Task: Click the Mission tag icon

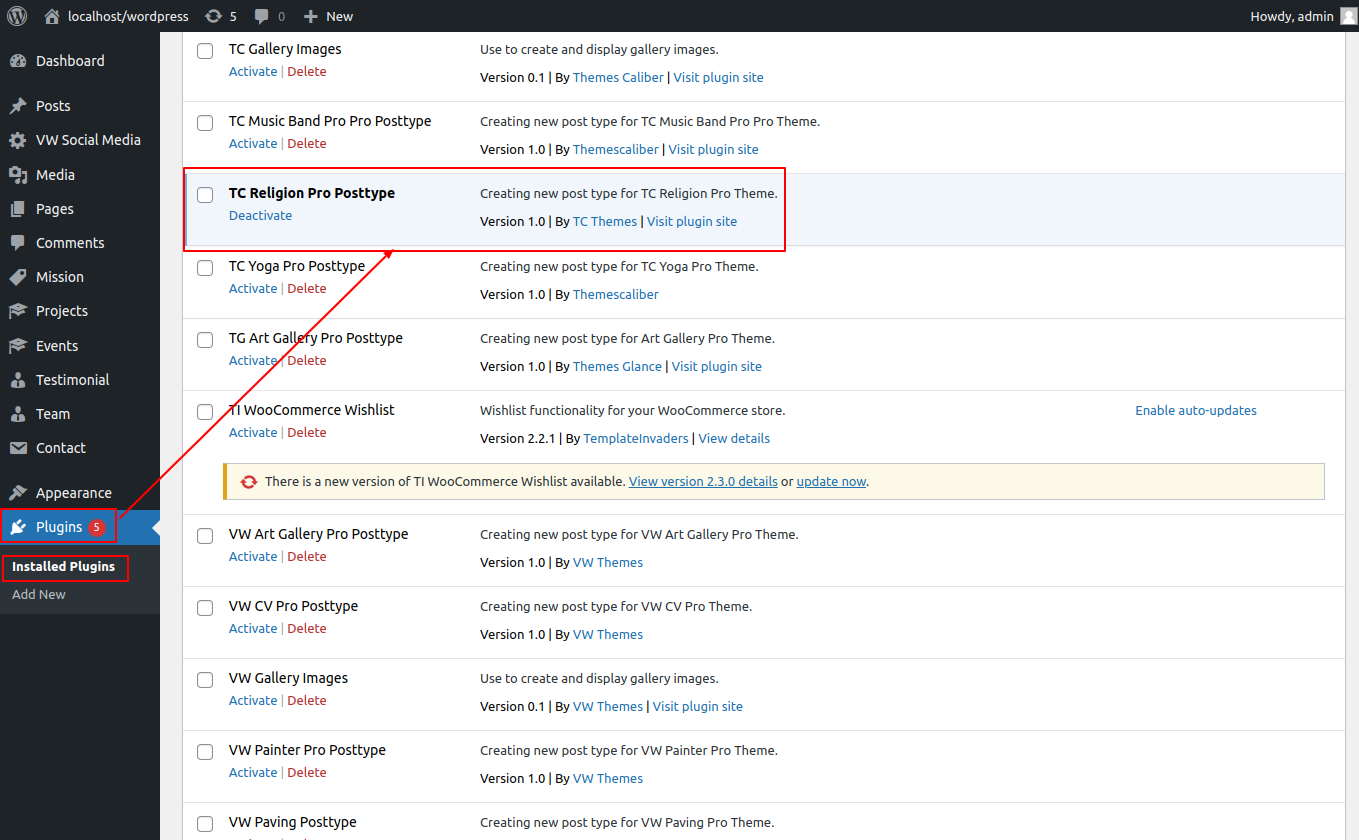Action: point(18,277)
